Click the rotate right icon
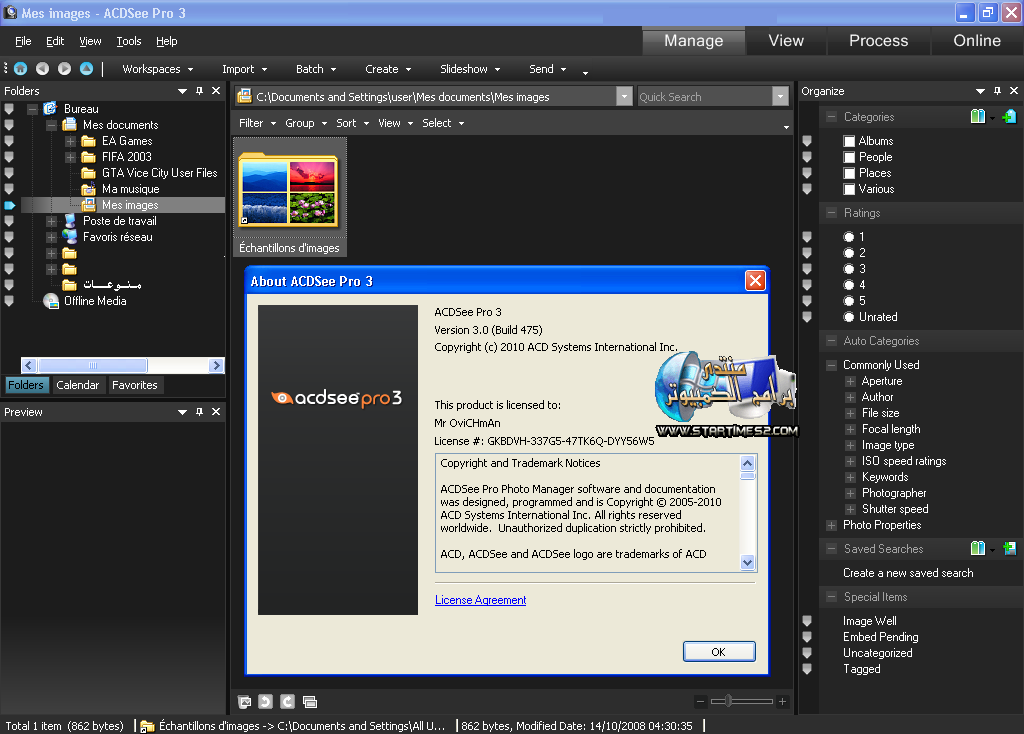Image resolution: width=1024 pixels, height=734 pixels. click(x=287, y=702)
